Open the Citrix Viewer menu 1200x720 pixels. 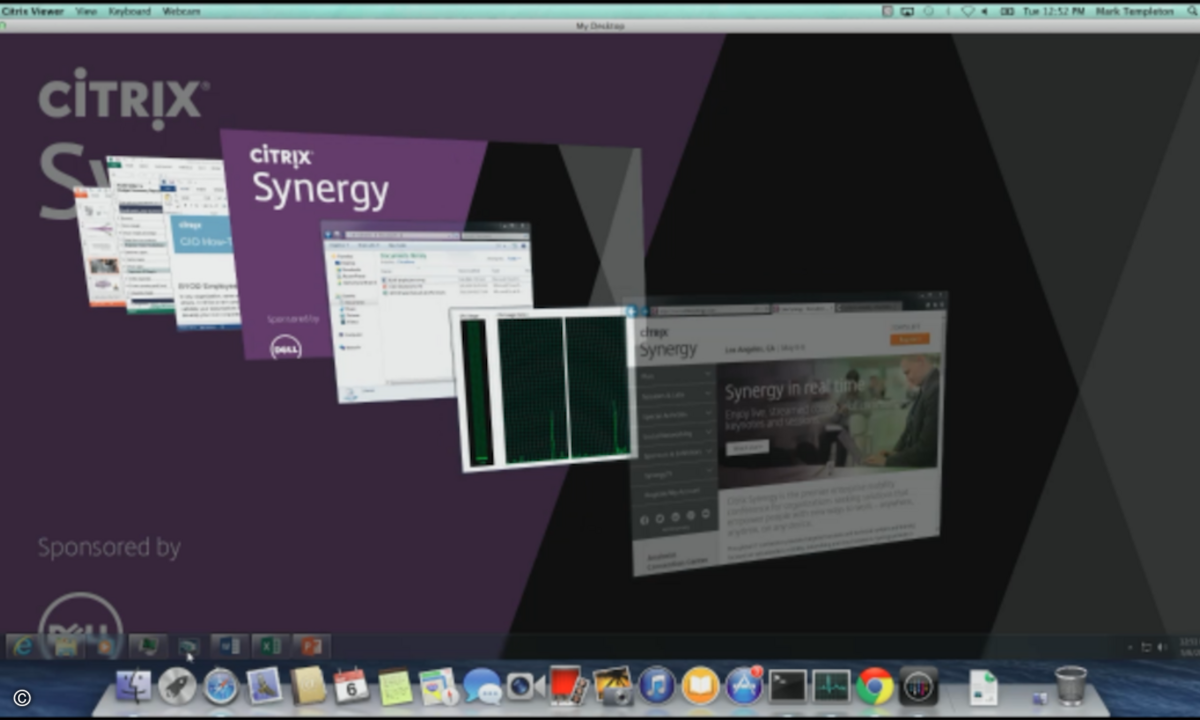coord(33,11)
